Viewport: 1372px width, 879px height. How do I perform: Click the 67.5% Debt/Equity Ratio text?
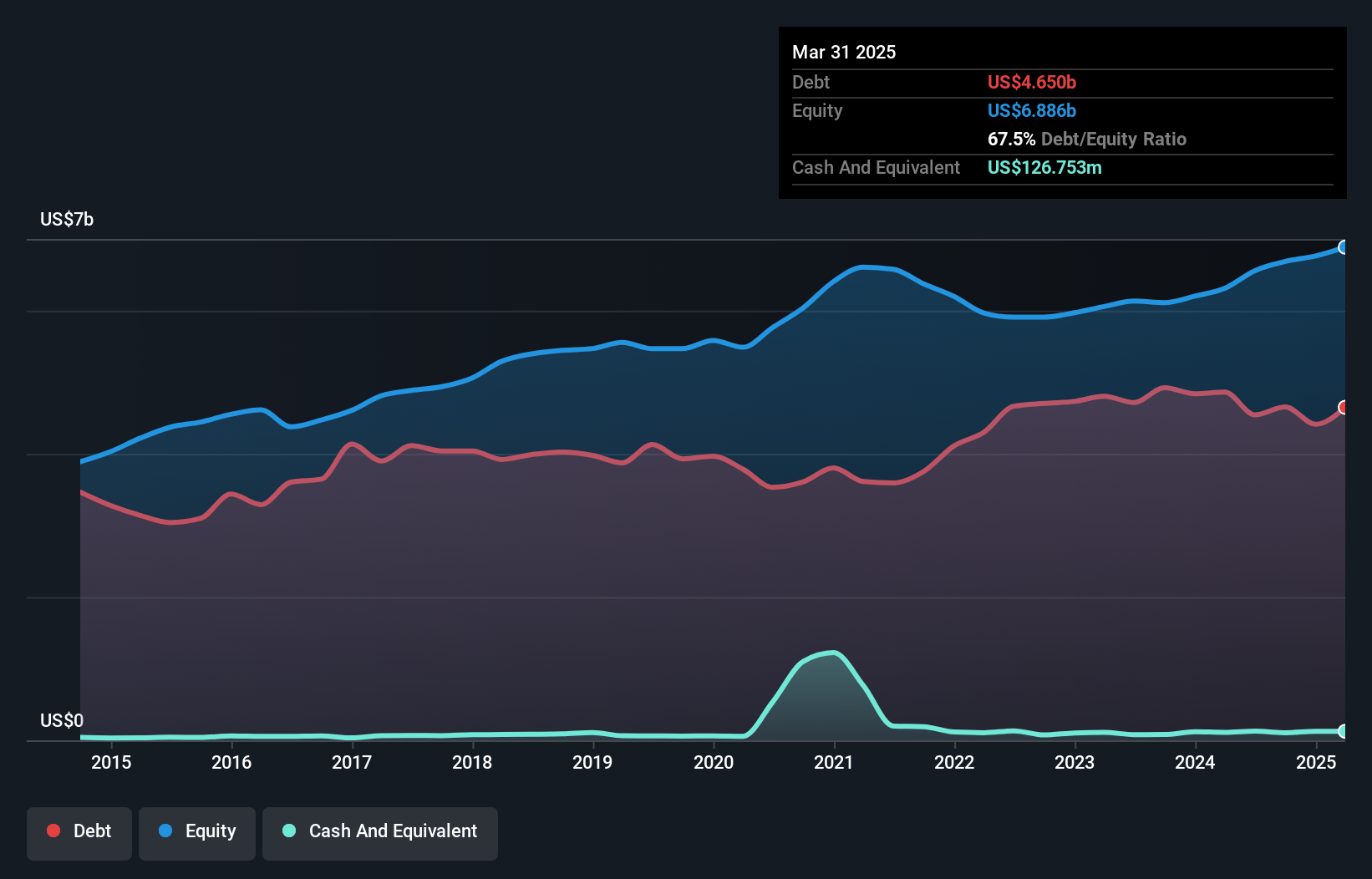point(1087,139)
